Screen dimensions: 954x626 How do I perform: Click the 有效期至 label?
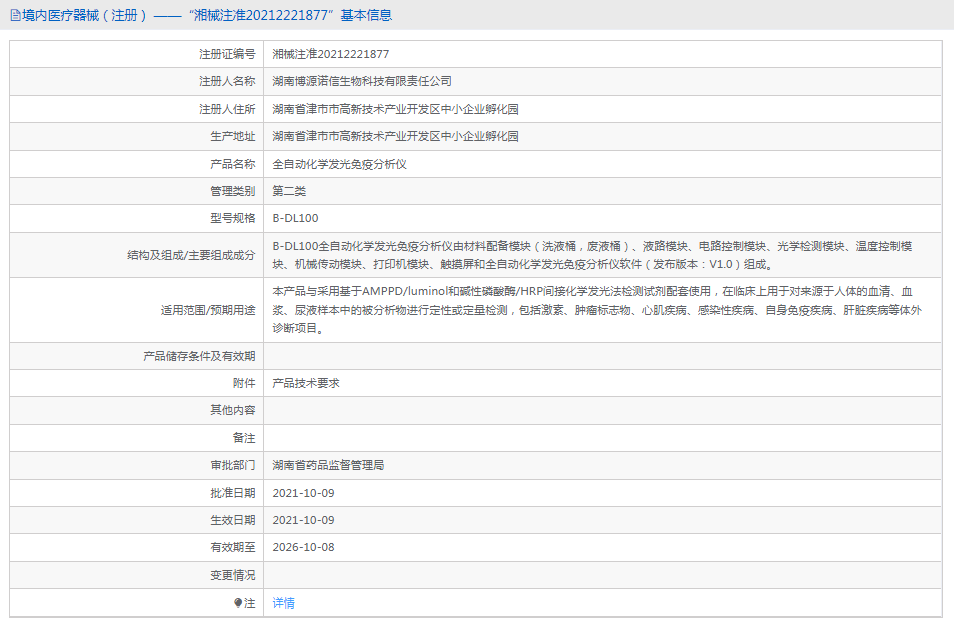[x=232, y=548]
